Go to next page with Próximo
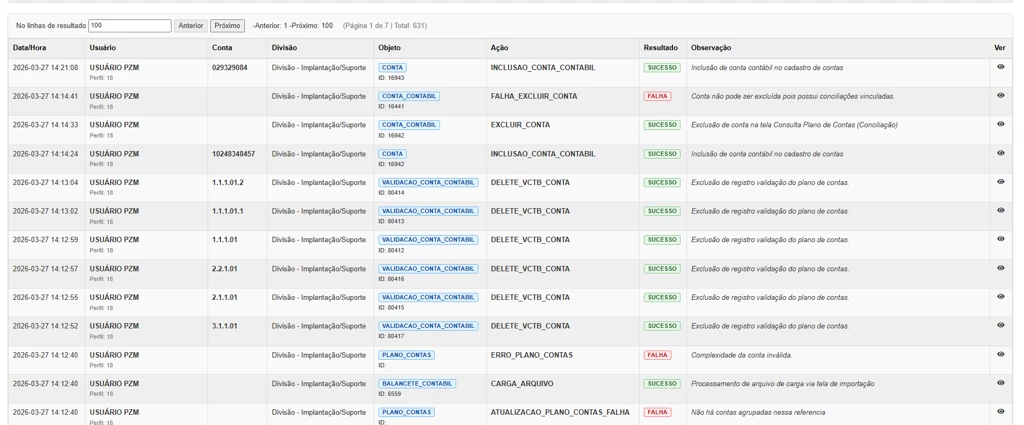The width and height of the screenshot is (1024, 425). click(x=227, y=26)
